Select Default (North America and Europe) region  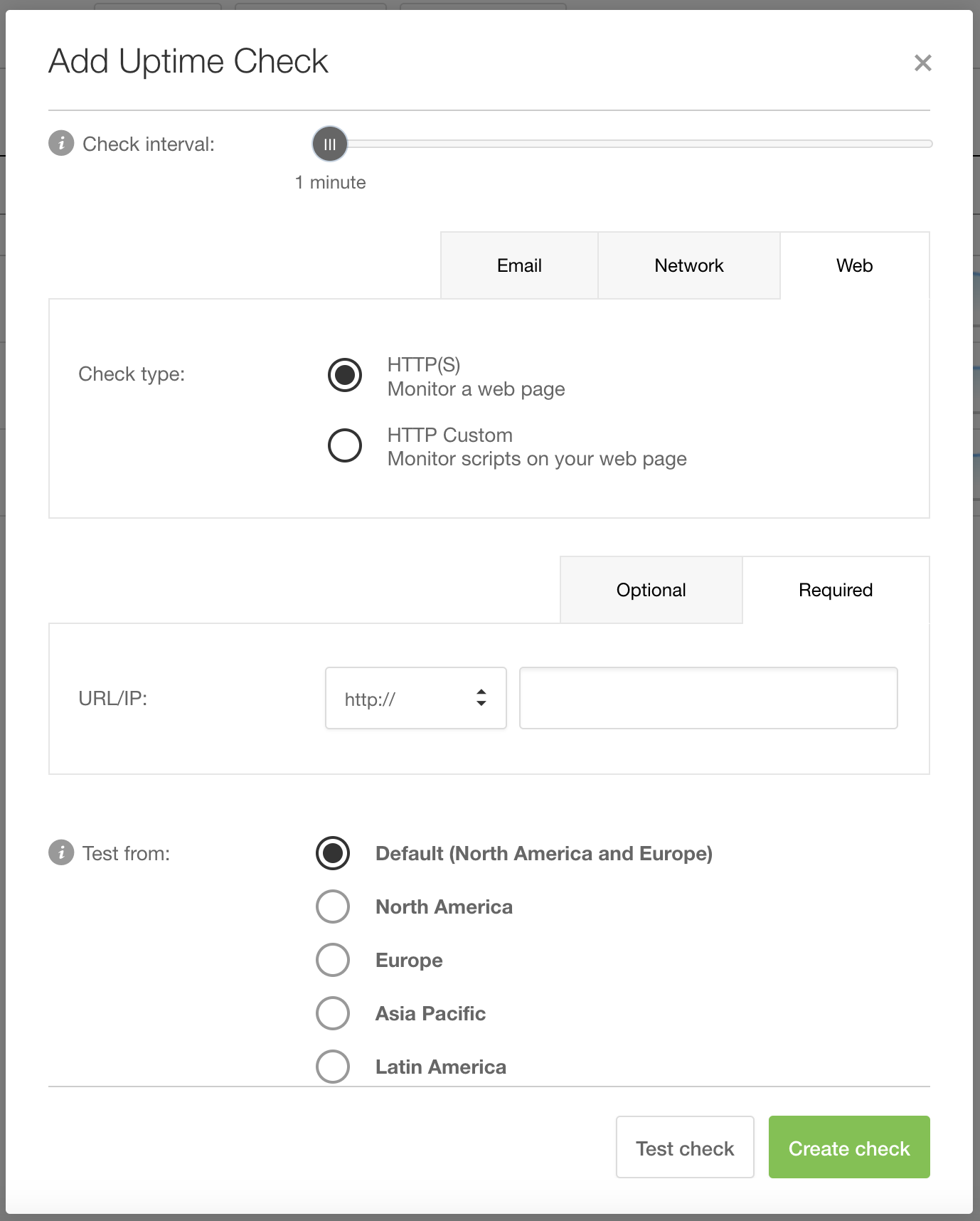point(333,853)
